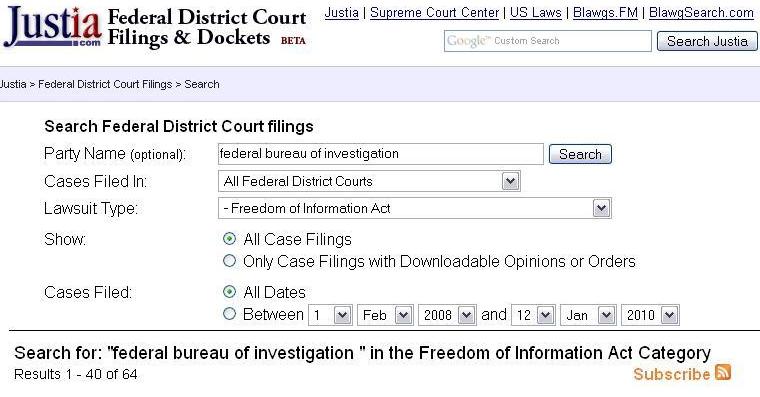Go to the US Laws link
The width and height of the screenshot is (760, 397).
tap(536, 13)
